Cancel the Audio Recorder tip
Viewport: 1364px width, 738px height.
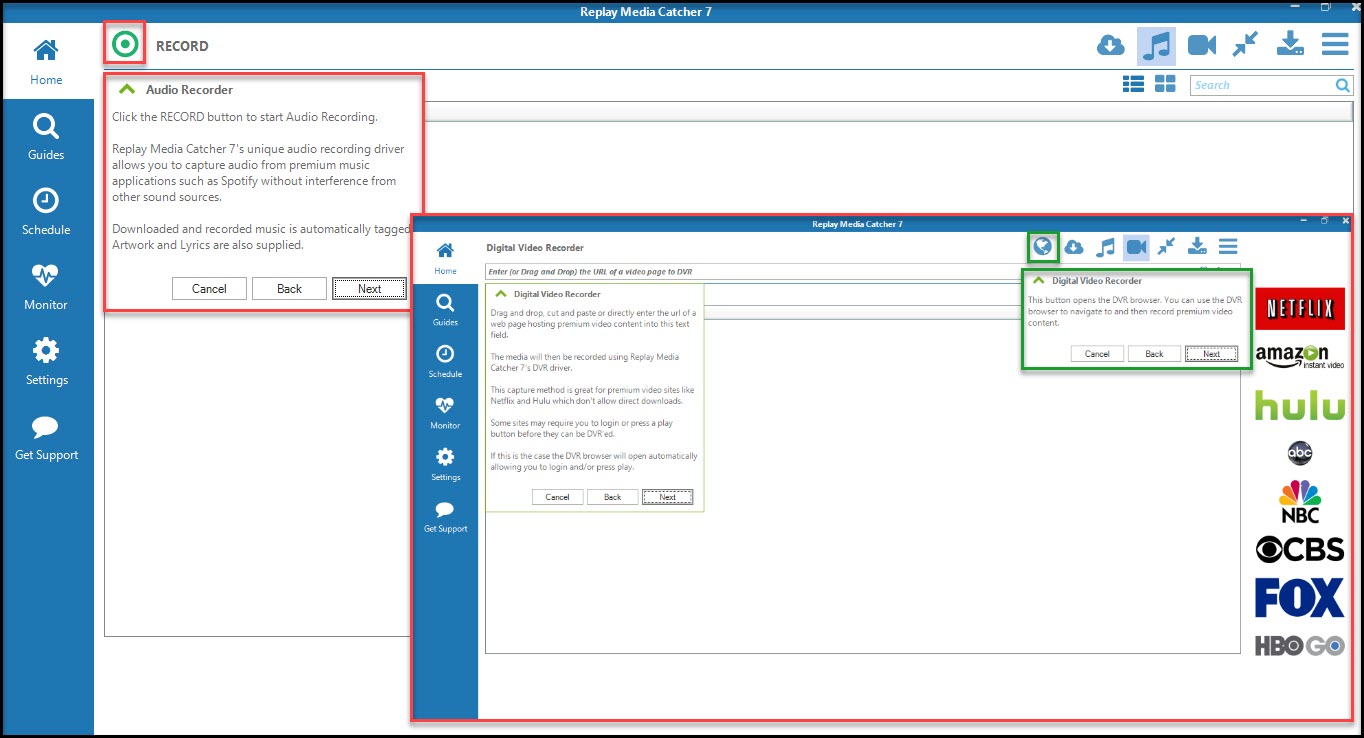tap(210, 289)
